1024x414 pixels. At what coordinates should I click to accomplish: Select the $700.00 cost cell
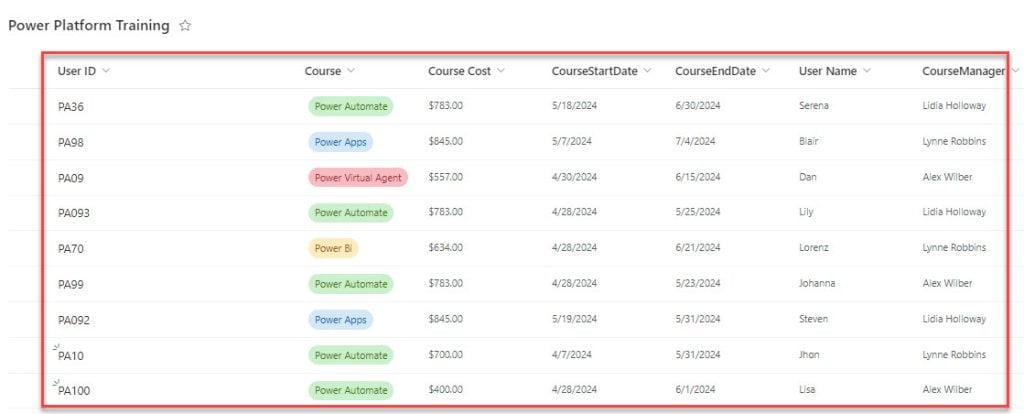(445, 355)
